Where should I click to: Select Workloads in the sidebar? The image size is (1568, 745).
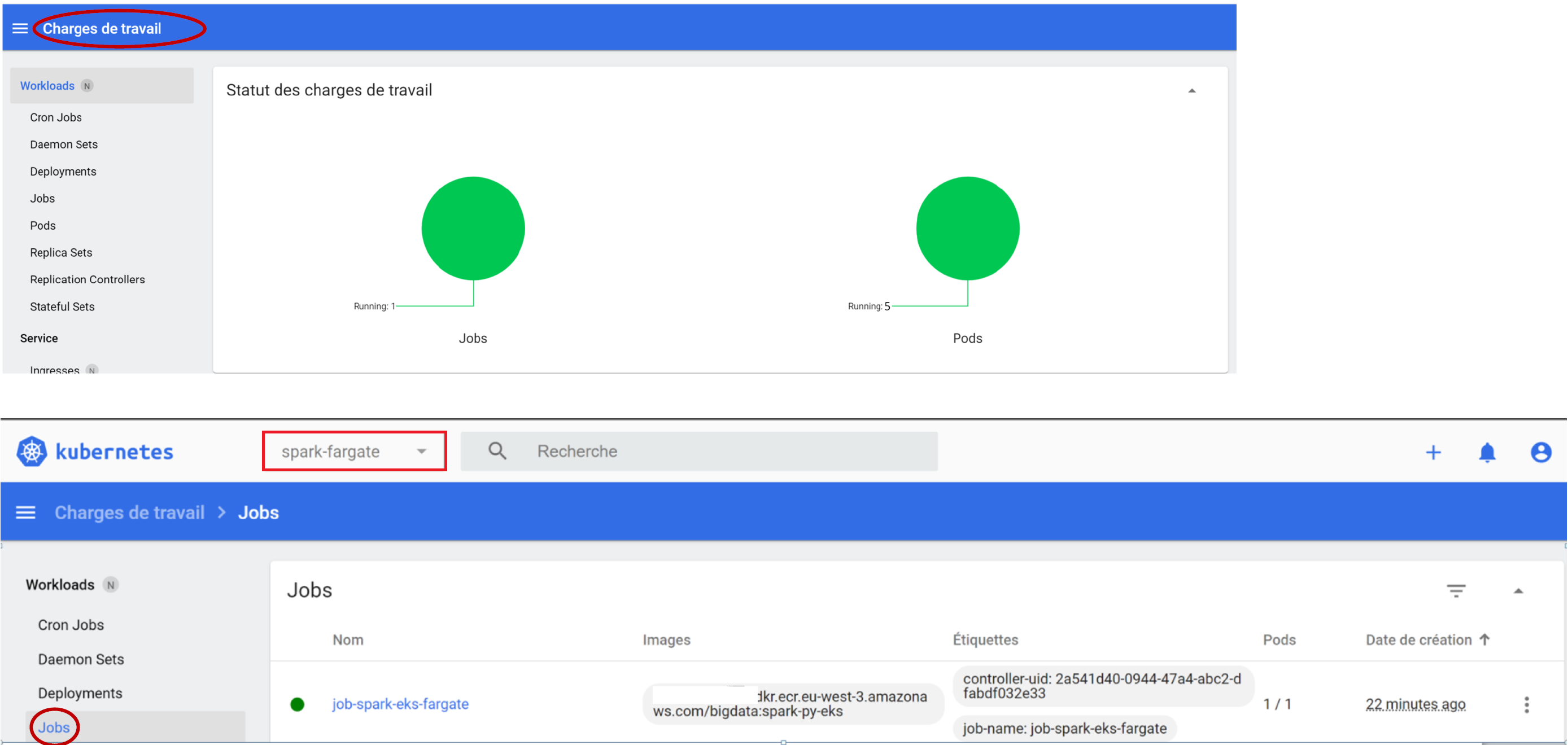point(47,85)
